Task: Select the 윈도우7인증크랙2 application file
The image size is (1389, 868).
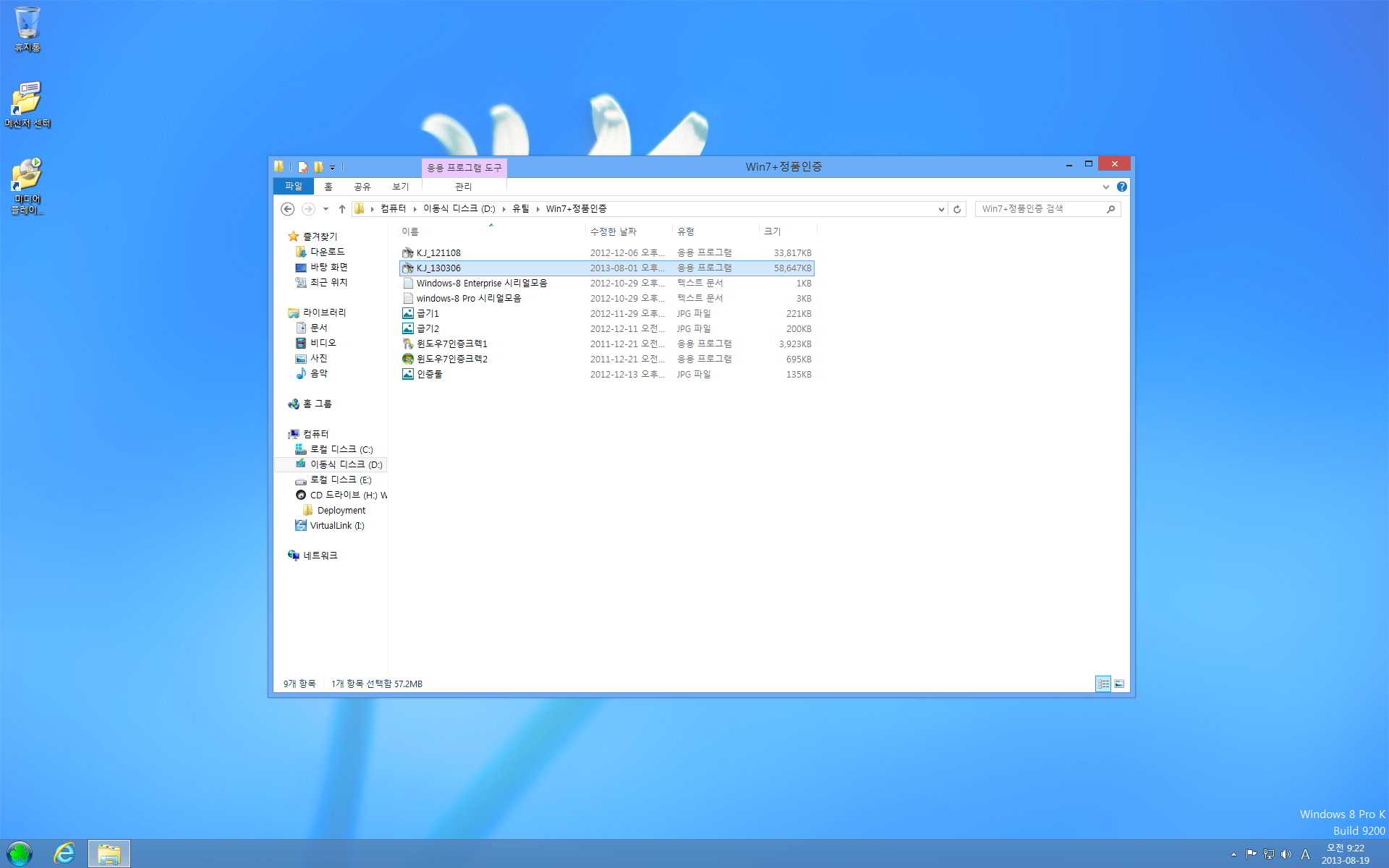Action: coord(606,359)
